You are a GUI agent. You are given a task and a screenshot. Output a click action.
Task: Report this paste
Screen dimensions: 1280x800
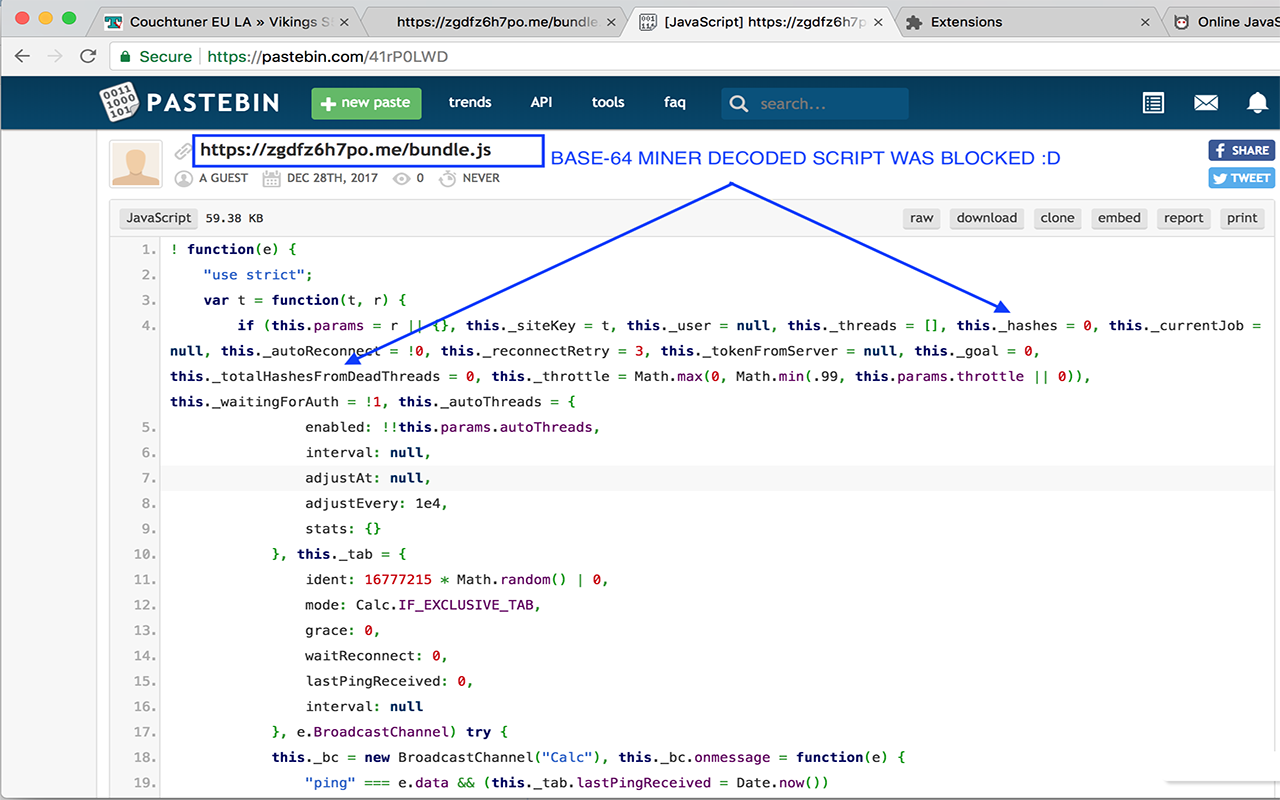1184,218
